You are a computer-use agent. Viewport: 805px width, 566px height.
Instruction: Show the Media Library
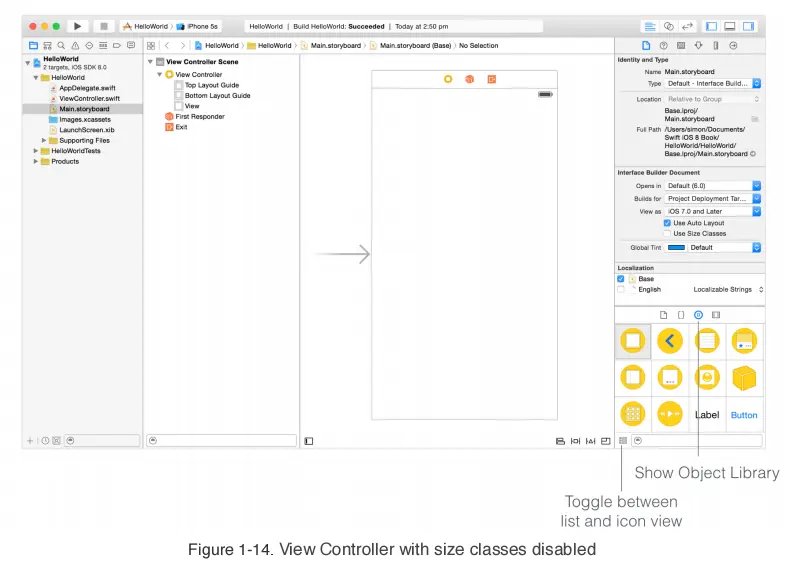point(716,315)
